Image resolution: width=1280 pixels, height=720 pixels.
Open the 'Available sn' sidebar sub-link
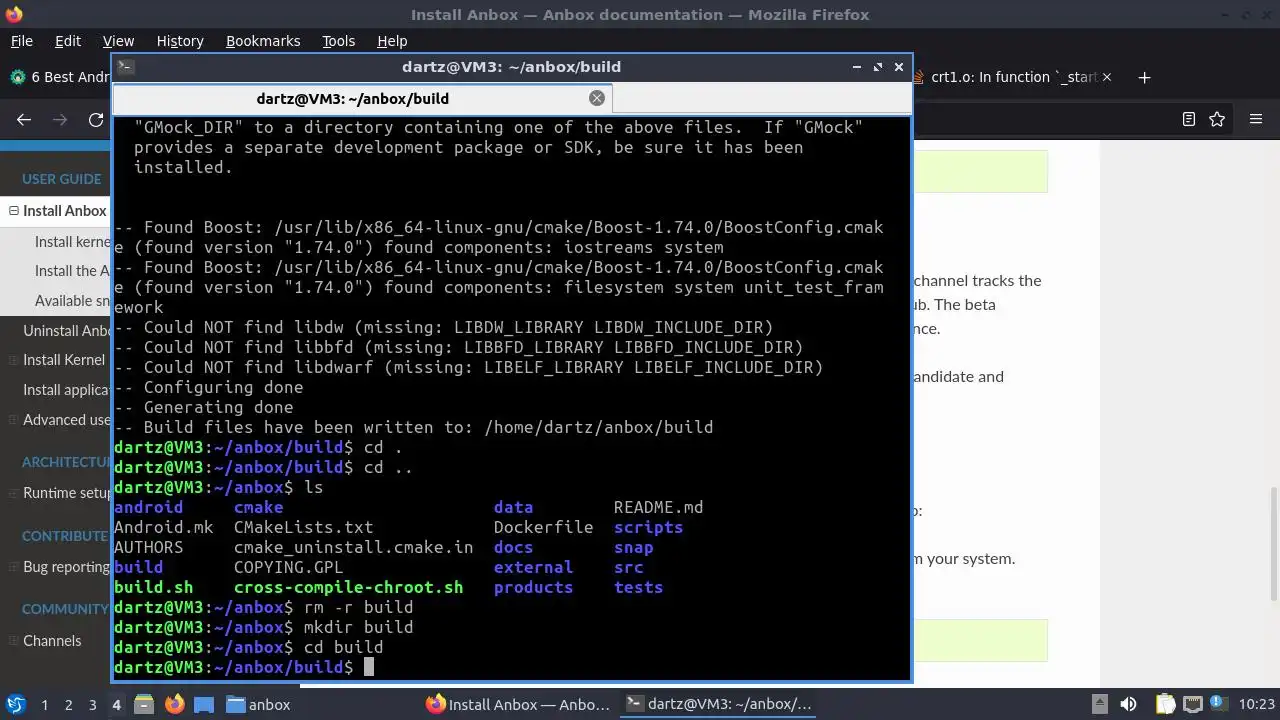coord(73,301)
